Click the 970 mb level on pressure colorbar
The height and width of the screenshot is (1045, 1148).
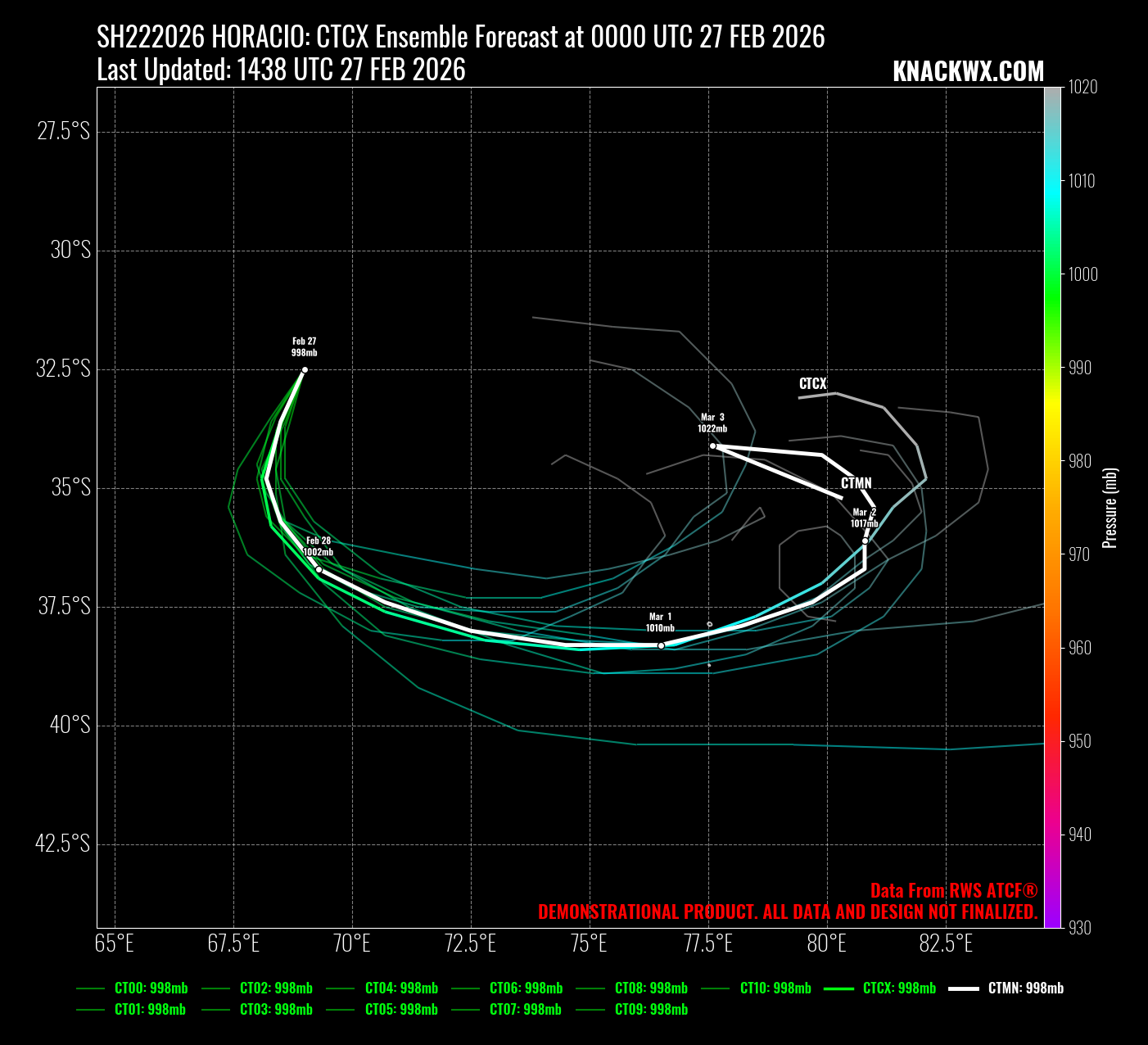1052,554
